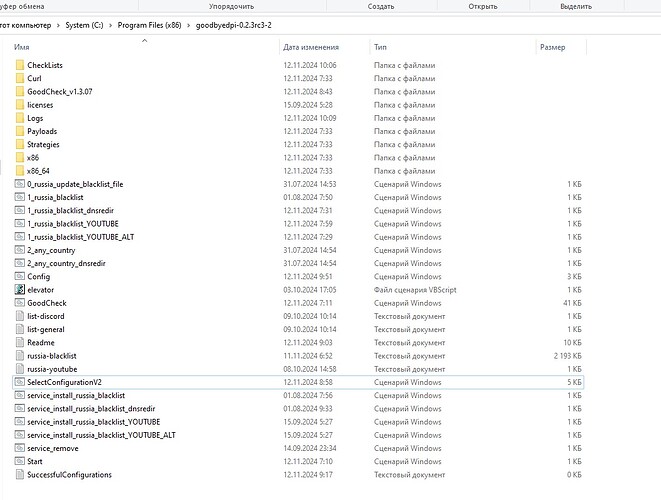Click the x86_64 folder icon

tap(19, 171)
